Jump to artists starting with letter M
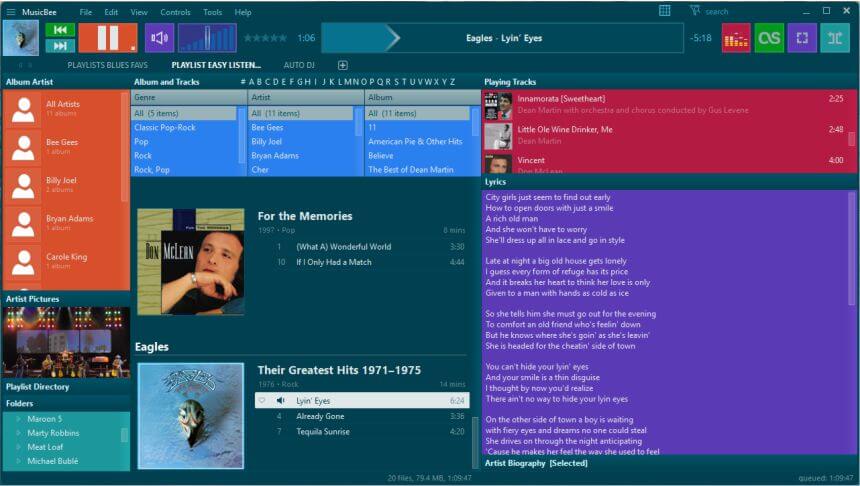The height and width of the screenshot is (486, 860). click(x=347, y=82)
